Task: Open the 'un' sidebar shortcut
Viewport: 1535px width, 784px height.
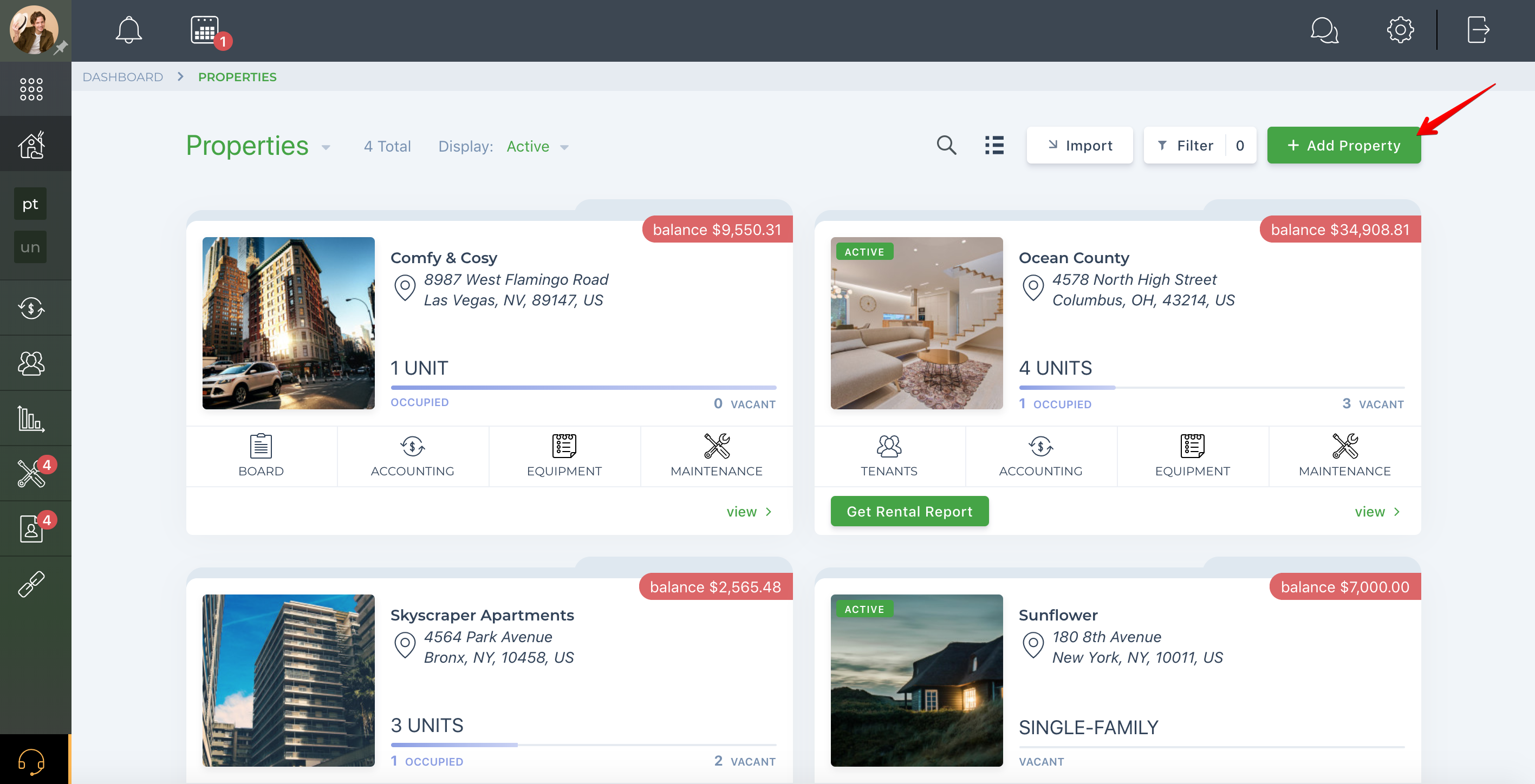Action: (x=30, y=247)
